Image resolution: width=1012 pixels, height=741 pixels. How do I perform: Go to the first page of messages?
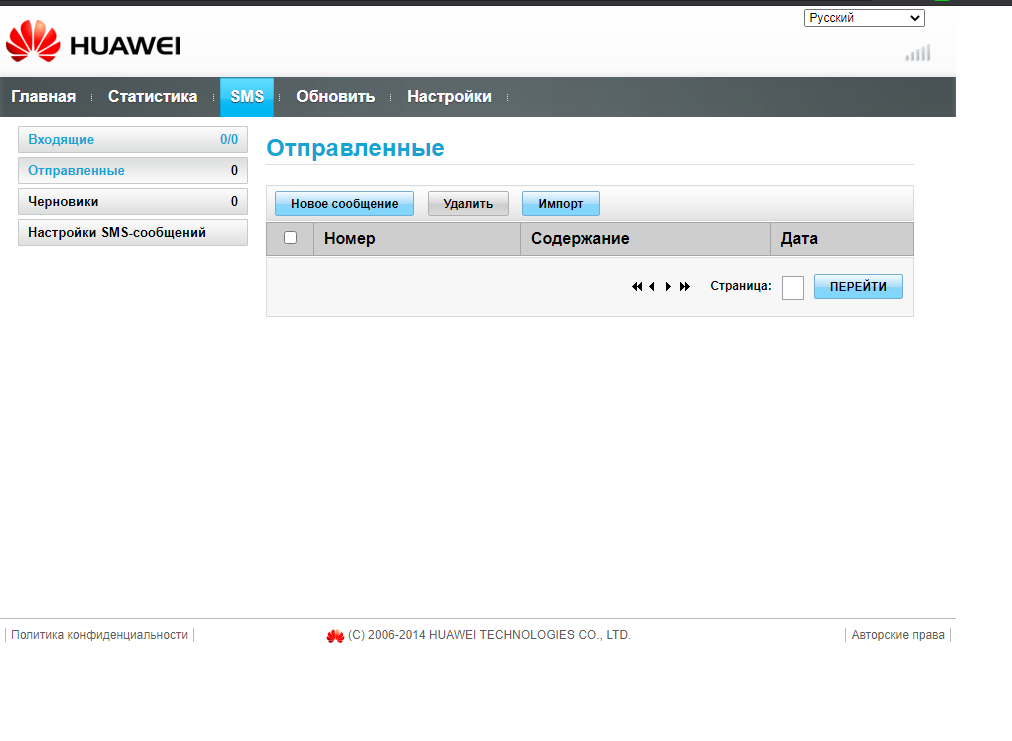[x=637, y=287]
